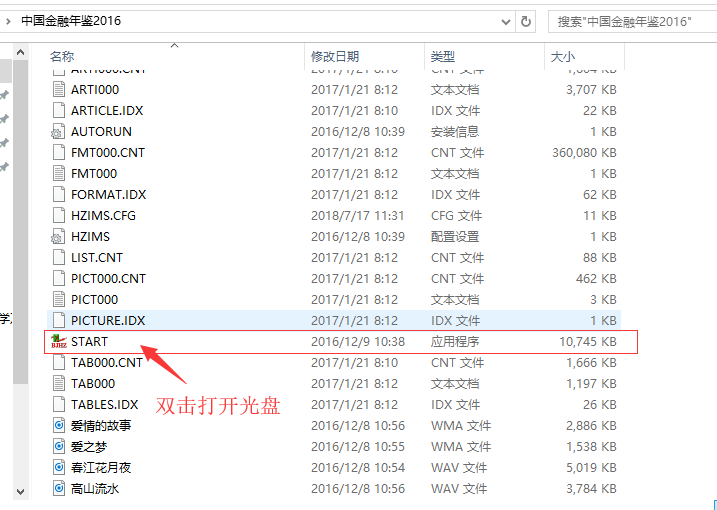Select the FMT000.CNT file icon

pyautogui.click(x=59, y=153)
